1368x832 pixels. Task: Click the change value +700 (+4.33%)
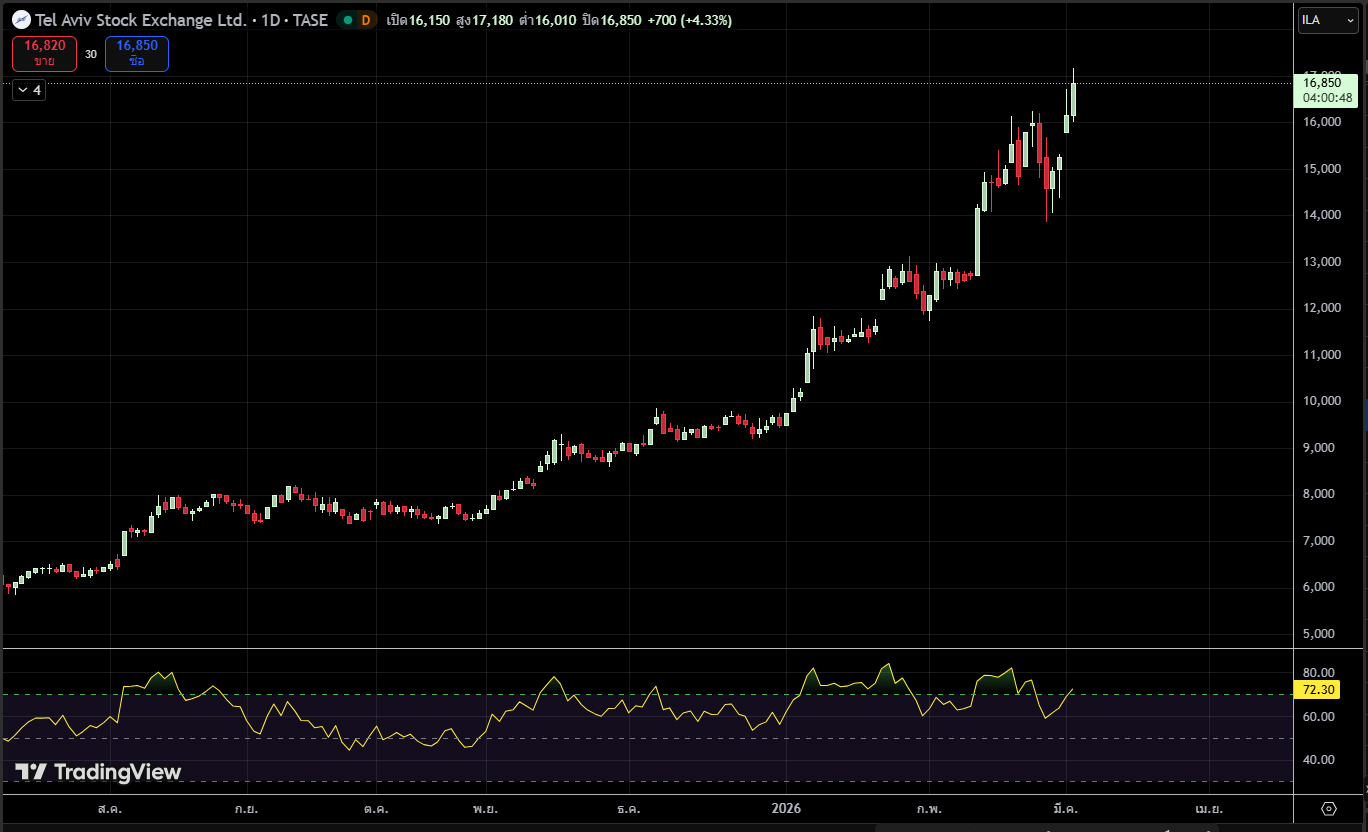click(690, 20)
